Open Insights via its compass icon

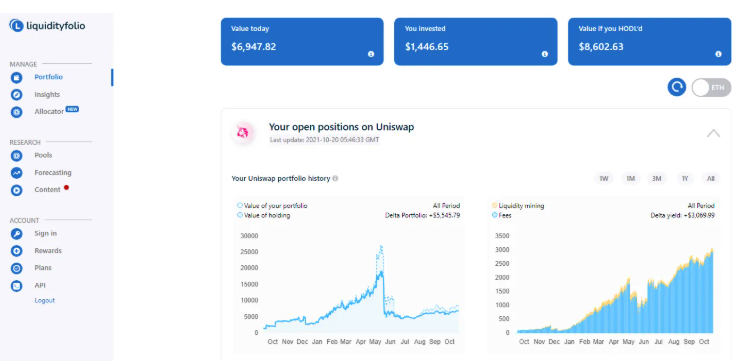click(x=16, y=95)
